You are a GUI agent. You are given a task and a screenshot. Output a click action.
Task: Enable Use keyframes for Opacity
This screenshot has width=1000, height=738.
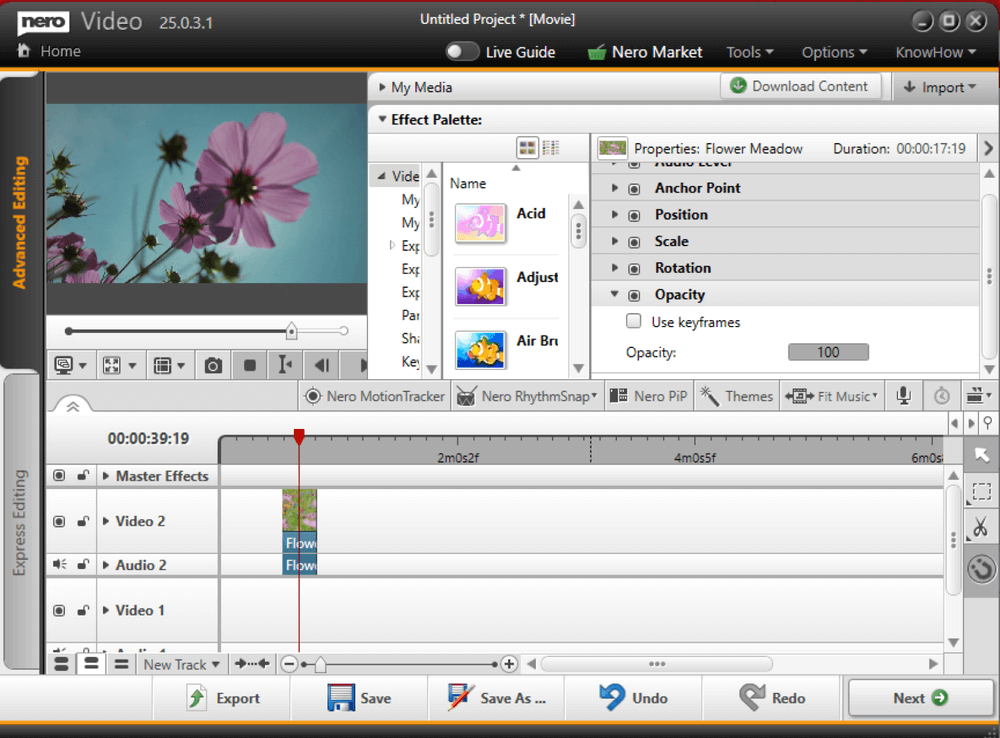point(633,321)
